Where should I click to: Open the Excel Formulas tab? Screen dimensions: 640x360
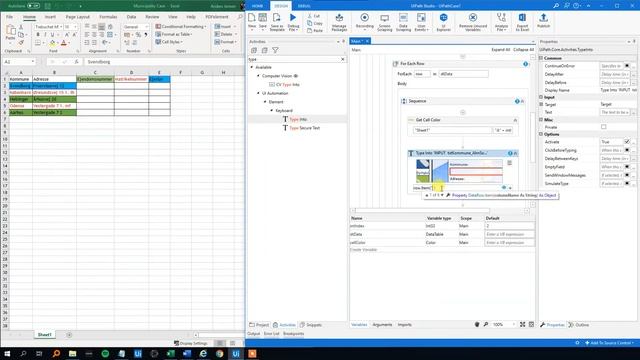pos(108,17)
